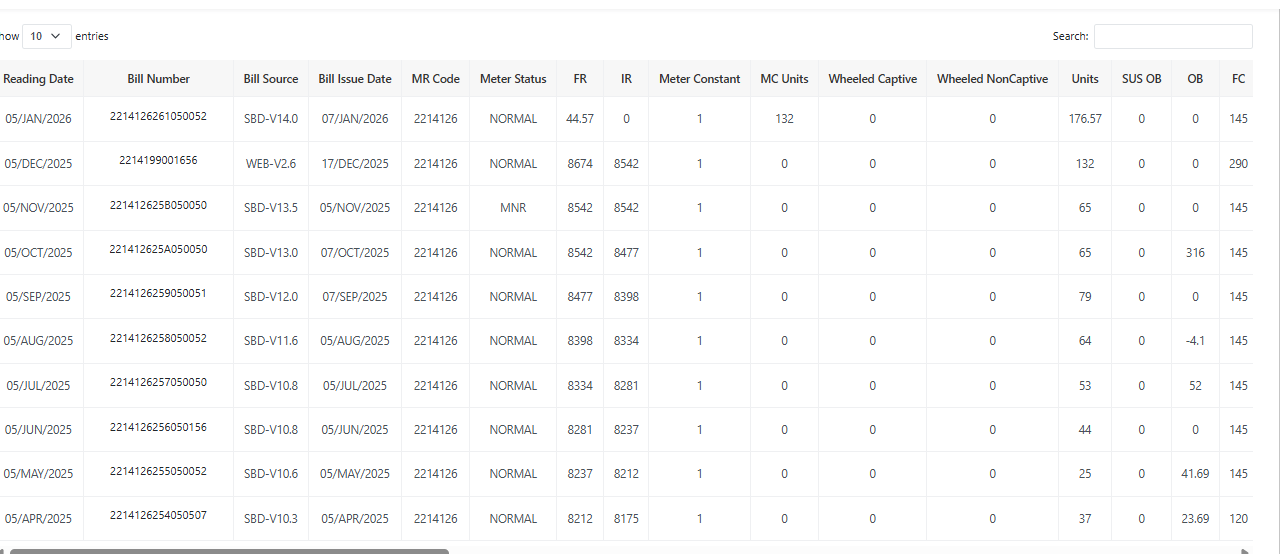Image resolution: width=1280 pixels, height=554 pixels.
Task: Click the MNR meter status cell
Action: 513,208
